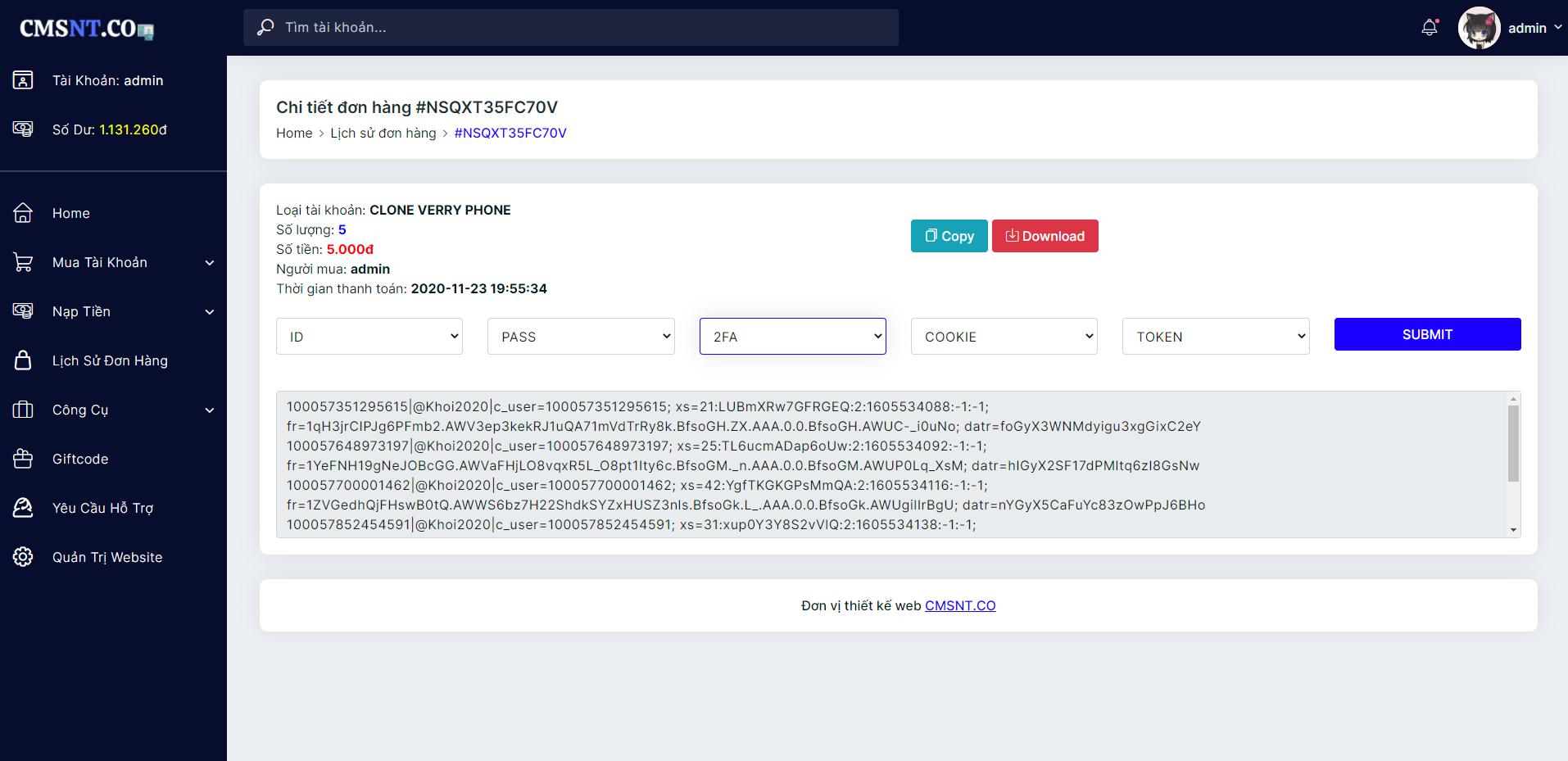The height and width of the screenshot is (761, 1568).
Task: Click the admin avatar picture
Action: tap(1479, 28)
